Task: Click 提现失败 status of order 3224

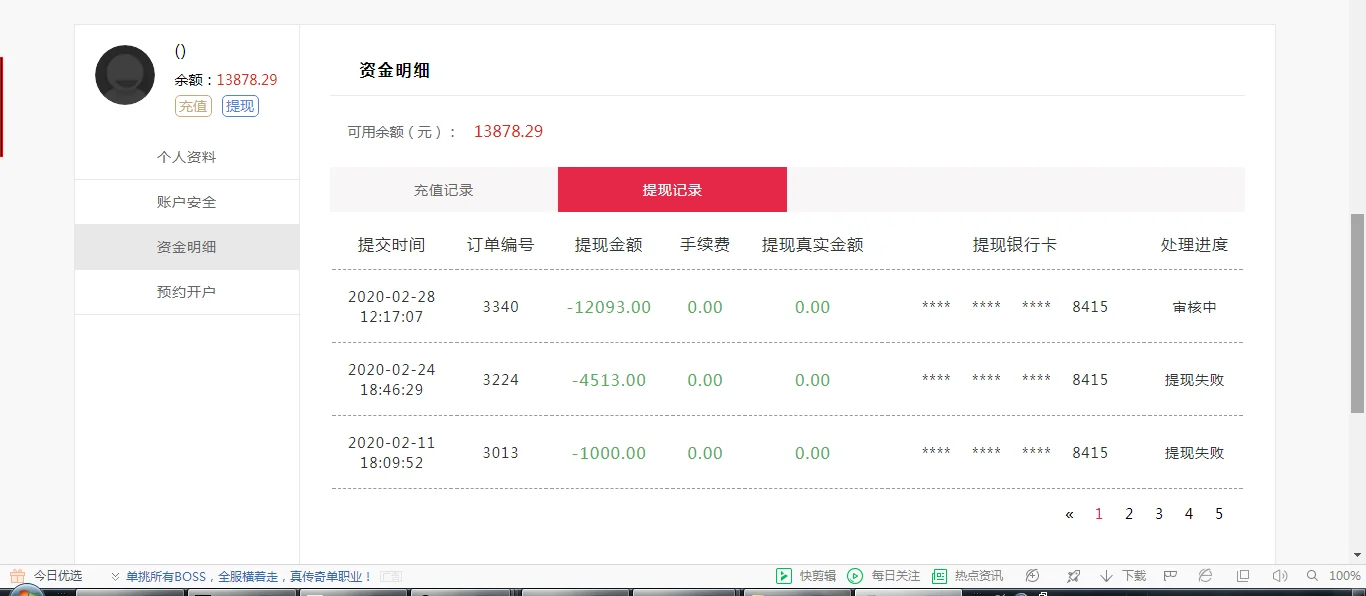Action: (x=1194, y=381)
